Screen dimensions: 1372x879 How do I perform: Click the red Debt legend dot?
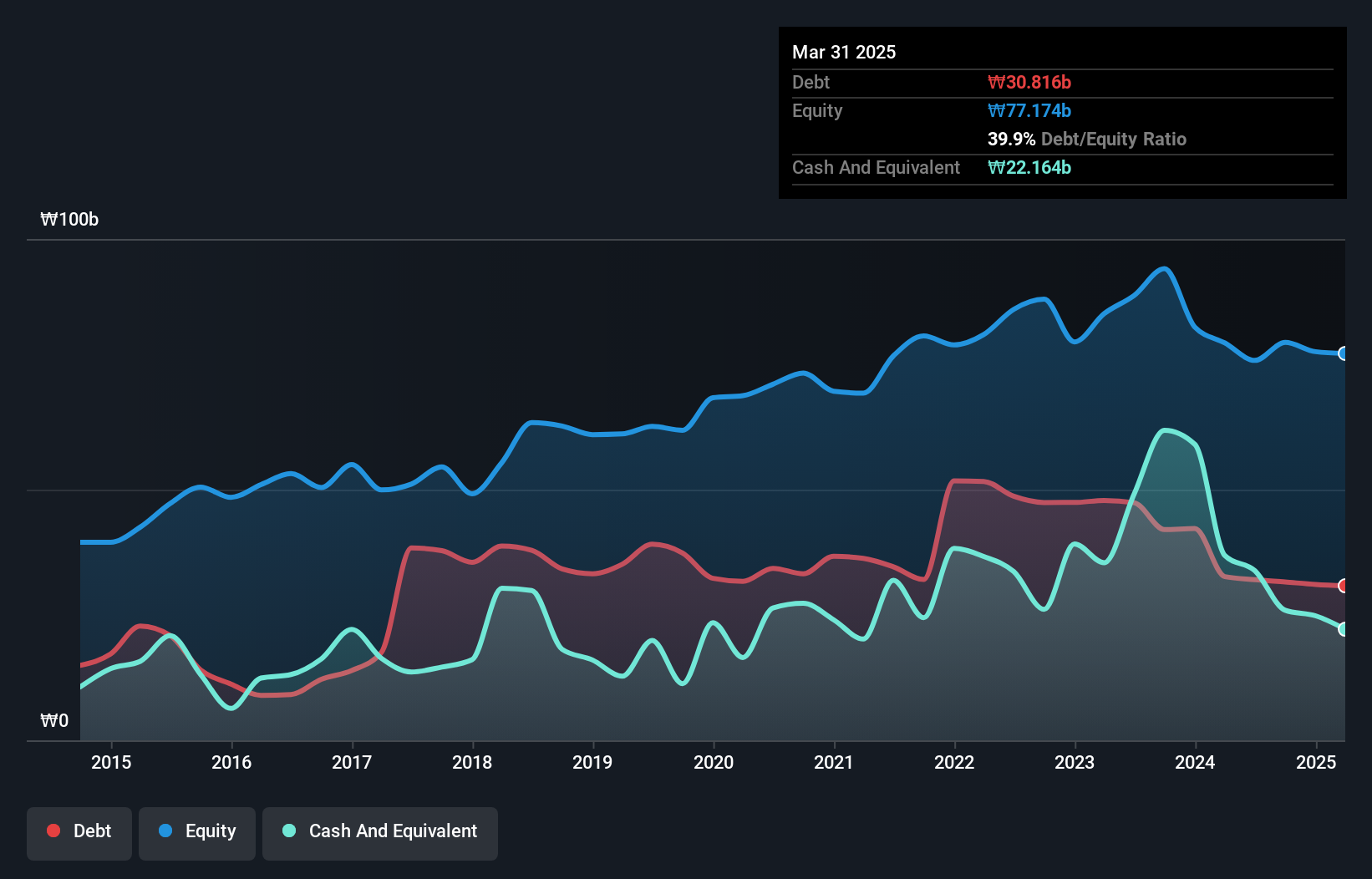point(53,831)
